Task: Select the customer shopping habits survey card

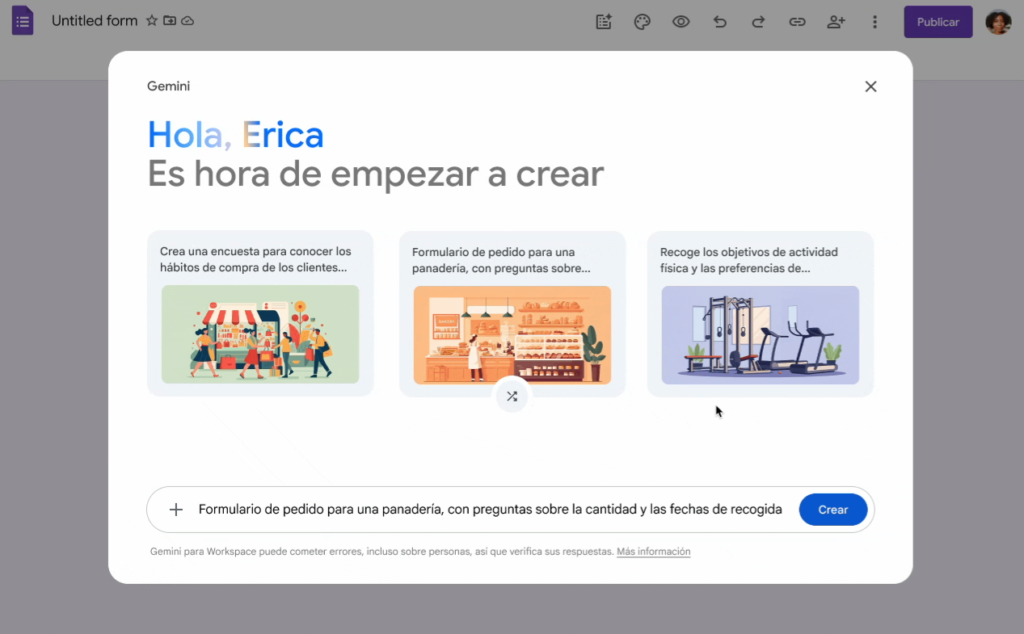Action: coord(260,314)
